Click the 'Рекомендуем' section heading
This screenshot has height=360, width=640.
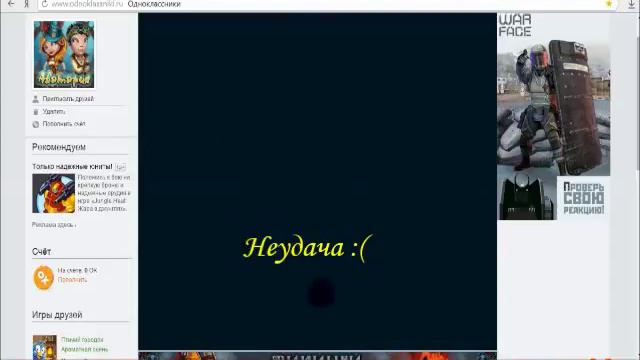click(59, 147)
